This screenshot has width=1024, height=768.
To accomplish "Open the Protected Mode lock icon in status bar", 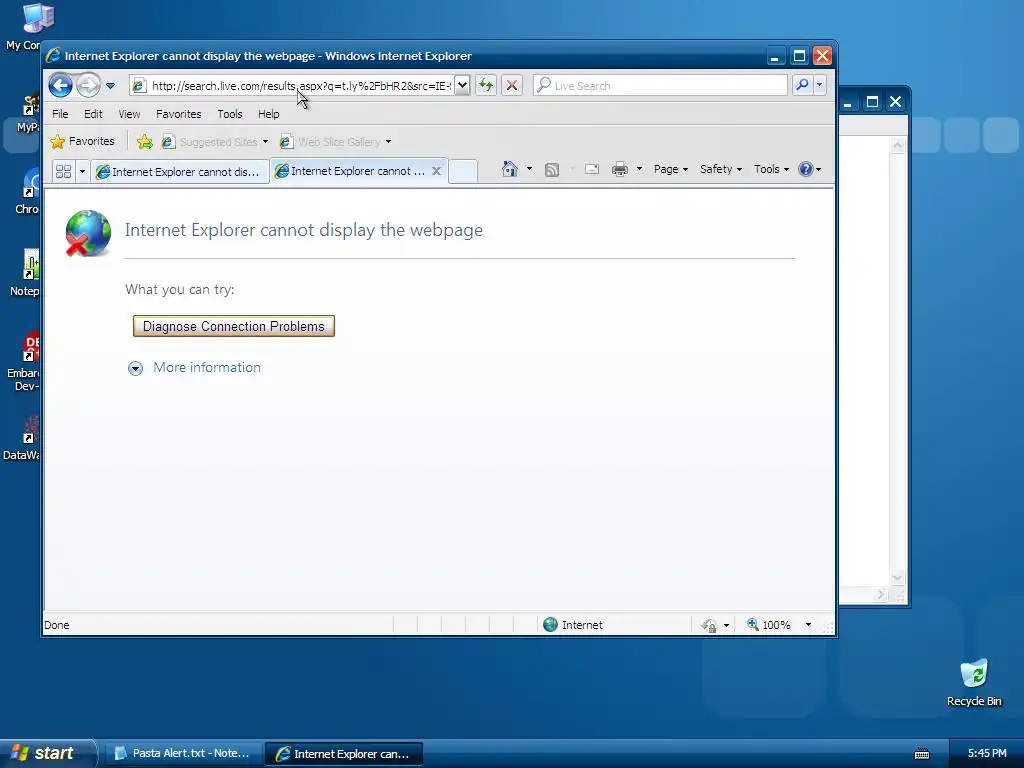I will [709, 626].
